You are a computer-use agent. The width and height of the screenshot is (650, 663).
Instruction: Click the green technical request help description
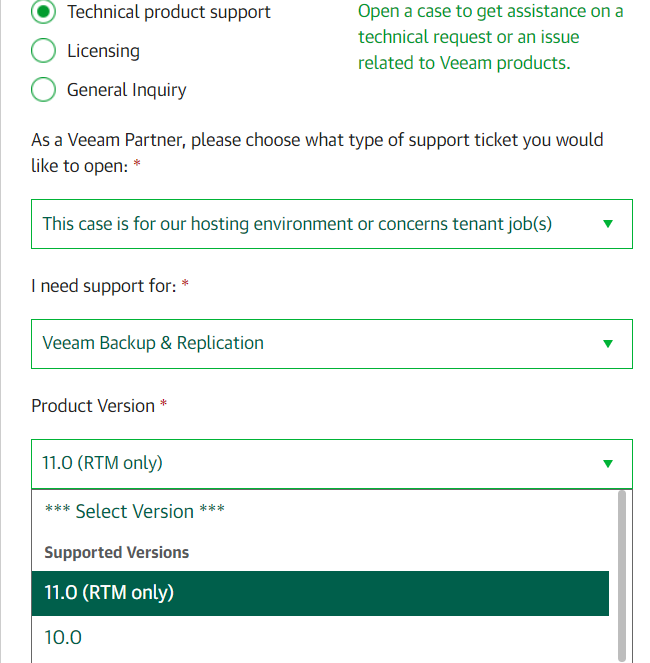(491, 37)
